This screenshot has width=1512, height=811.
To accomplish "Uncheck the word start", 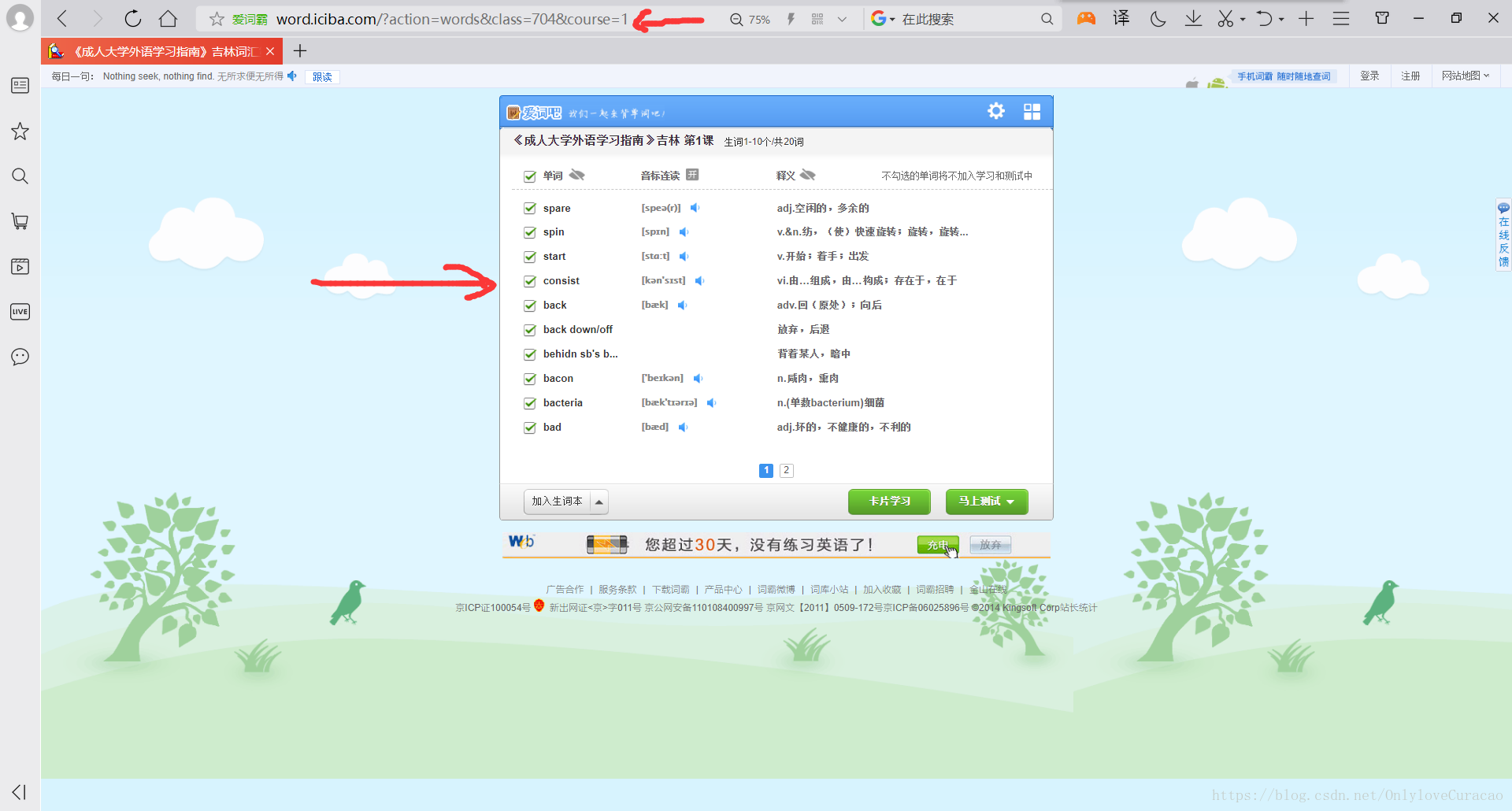I will tap(530, 257).
